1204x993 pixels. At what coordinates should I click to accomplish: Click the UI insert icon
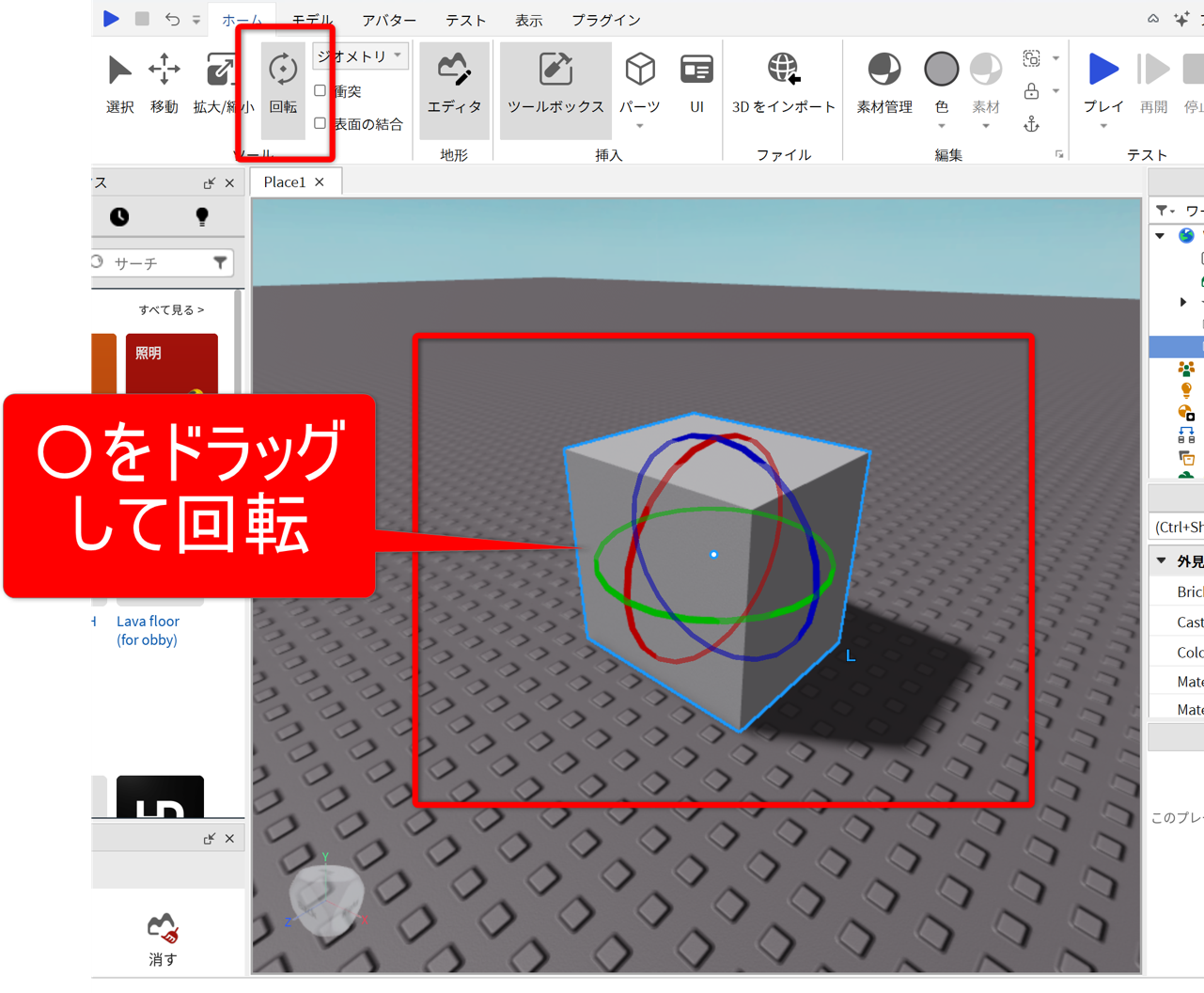pos(696,83)
